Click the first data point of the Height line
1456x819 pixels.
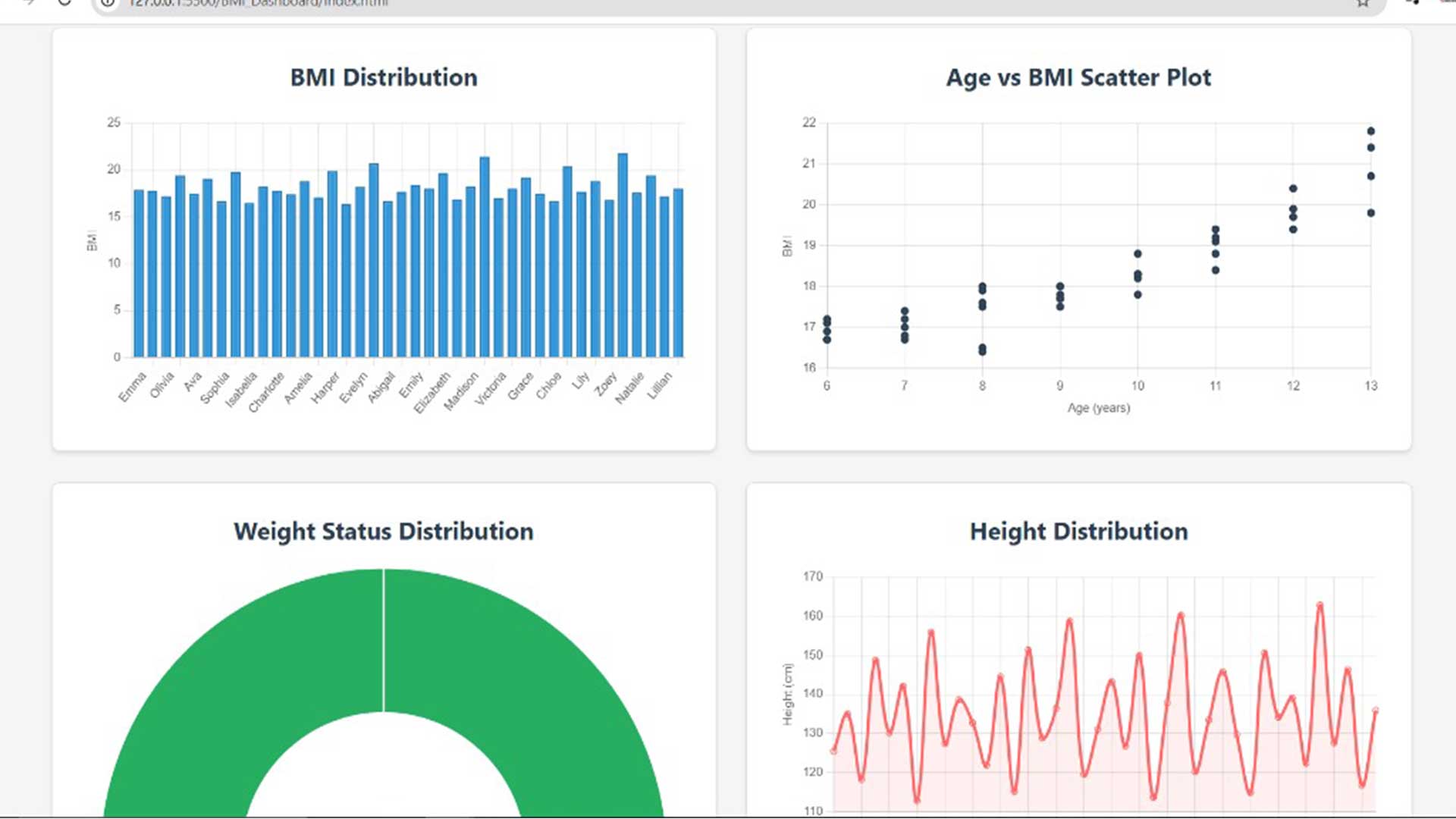click(x=833, y=752)
